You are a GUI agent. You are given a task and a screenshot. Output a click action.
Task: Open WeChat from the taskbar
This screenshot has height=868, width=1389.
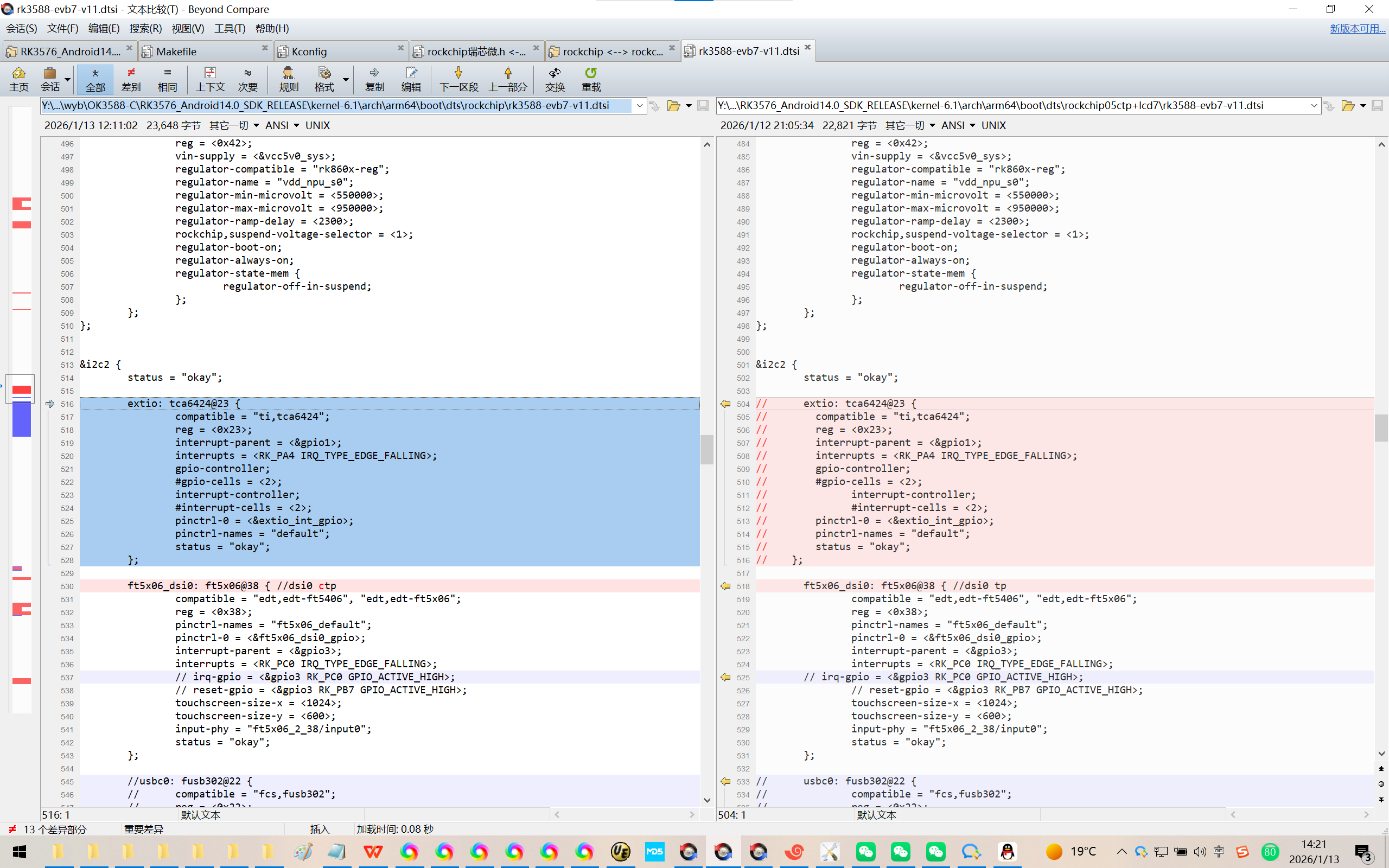pyautogui.click(x=865, y=852)
